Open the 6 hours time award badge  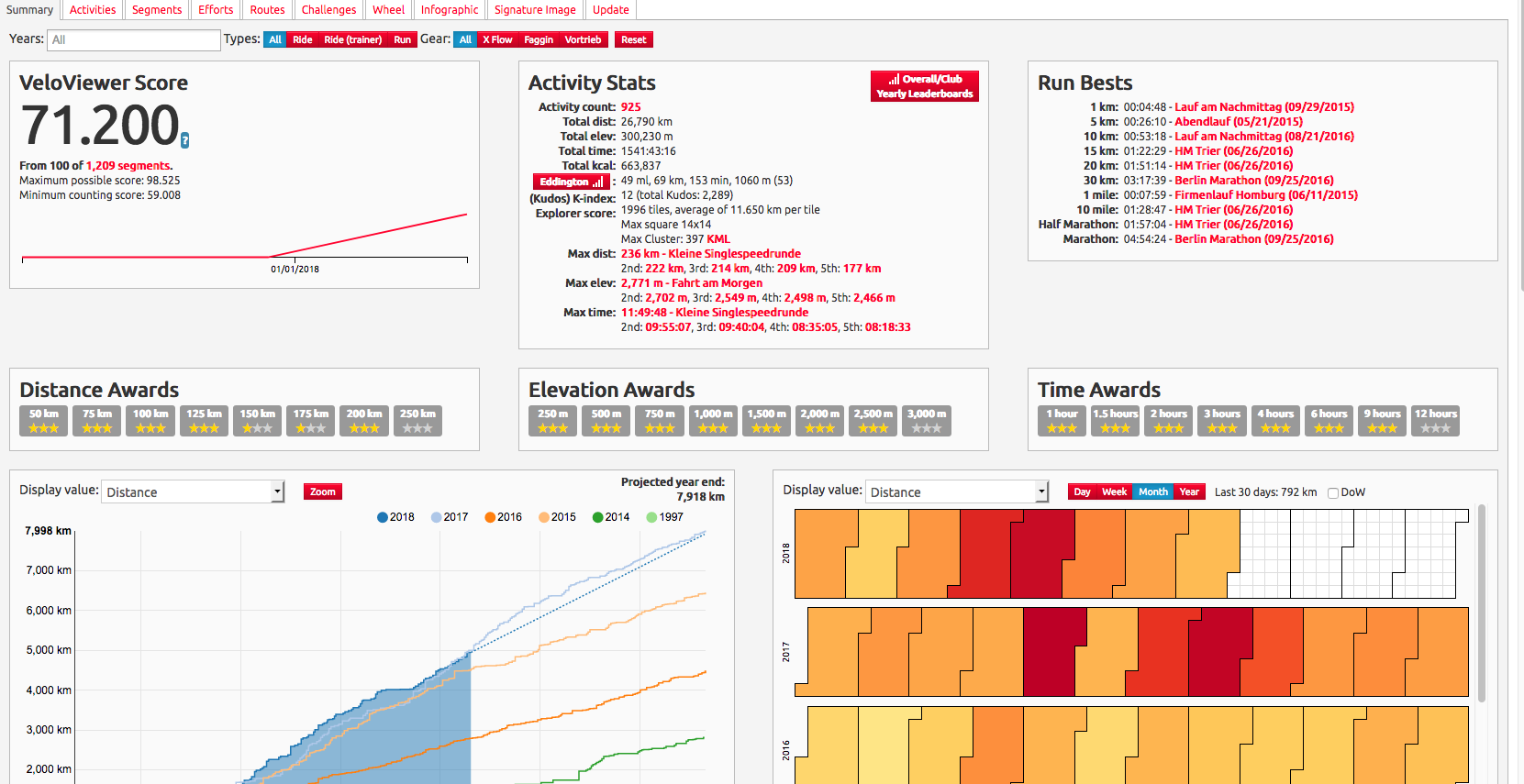point(1329,421)
